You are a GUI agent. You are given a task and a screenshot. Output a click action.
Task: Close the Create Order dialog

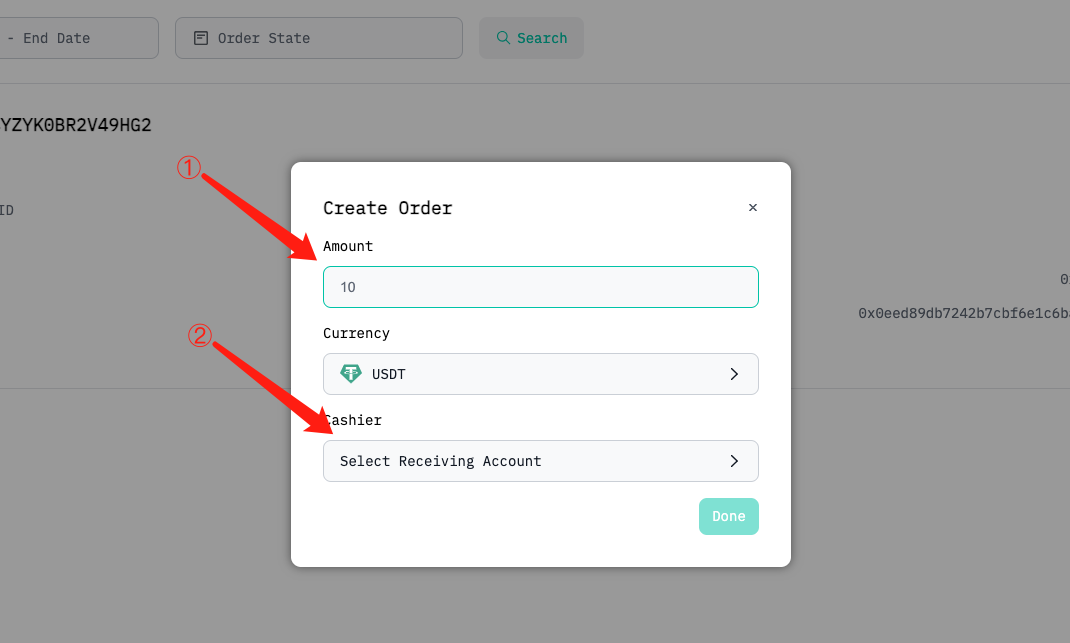click(753, 207)
